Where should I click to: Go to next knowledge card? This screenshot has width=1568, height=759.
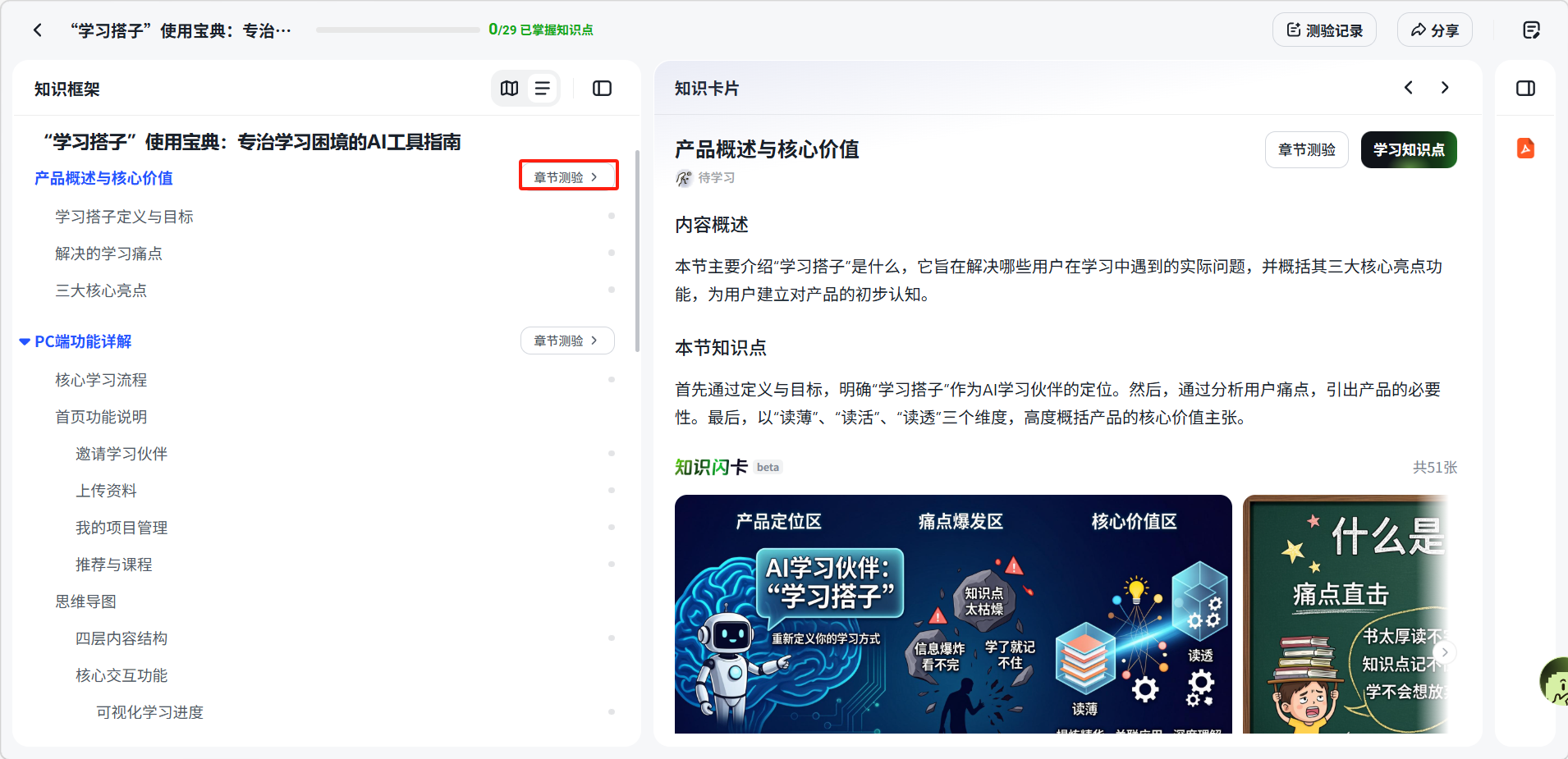(x=1445, y=88)
